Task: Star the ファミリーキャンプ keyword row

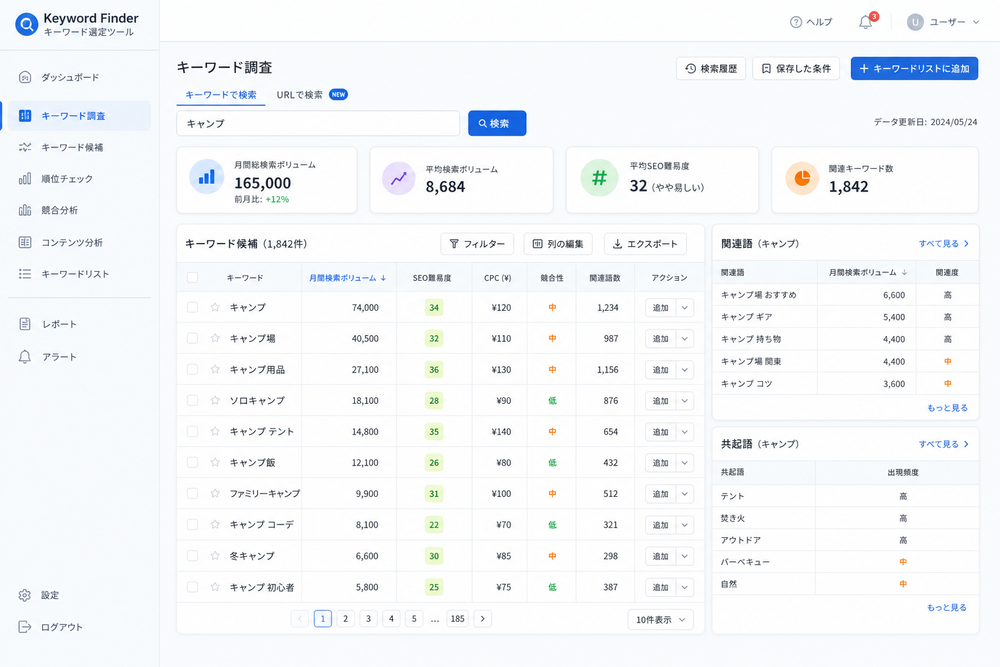Action: click(x=215, y=494)
